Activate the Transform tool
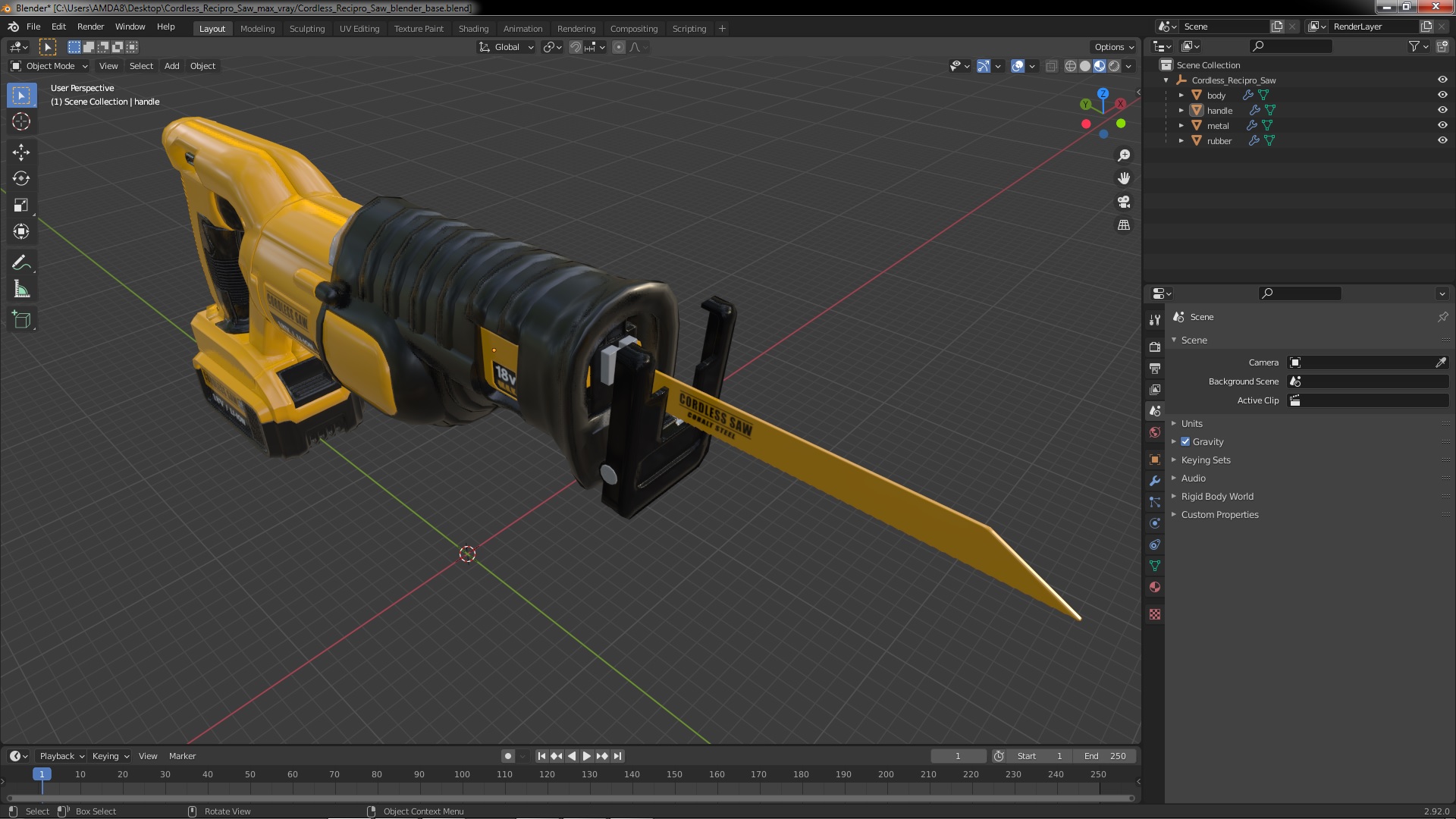This screenshot has width=1456, height=819. pos(21,231)
